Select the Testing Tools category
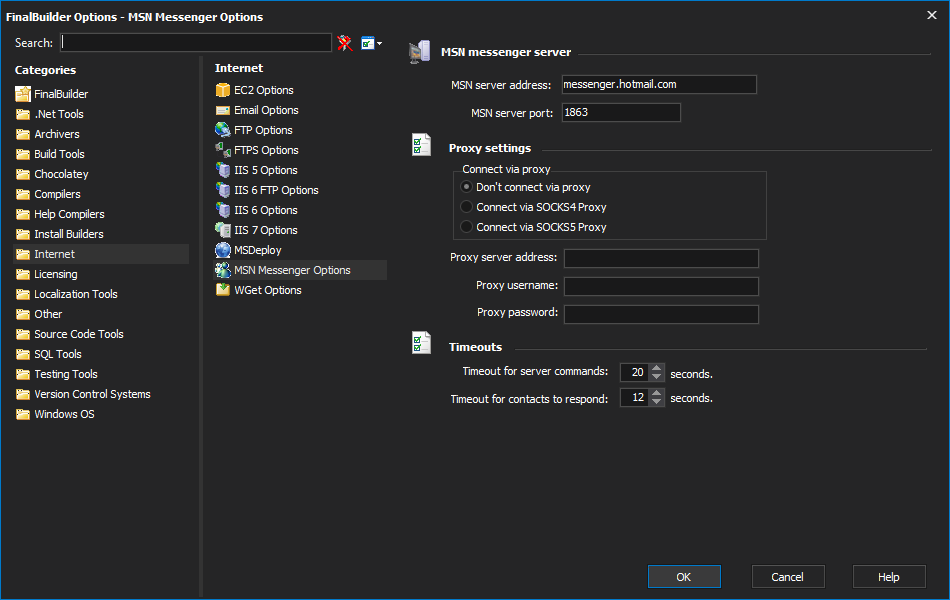This screenshot has height=600, width=950. click(101, 374)
